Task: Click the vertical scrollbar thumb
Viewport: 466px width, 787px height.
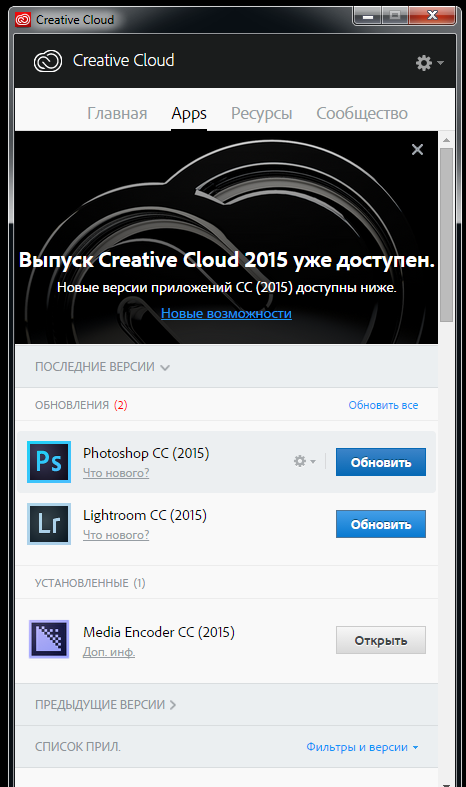Action: click(x=446, y=235)
